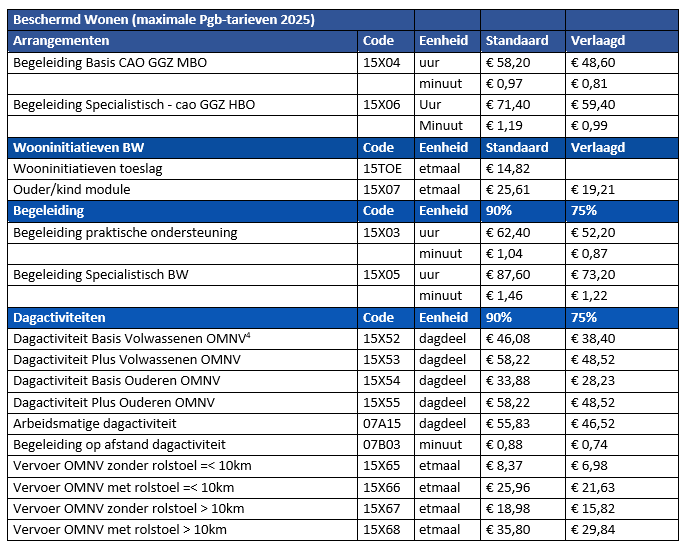The width and height of the screenshot is (697, 545).
Task: Click the 15TOE code cell
Action: (383, 169)
